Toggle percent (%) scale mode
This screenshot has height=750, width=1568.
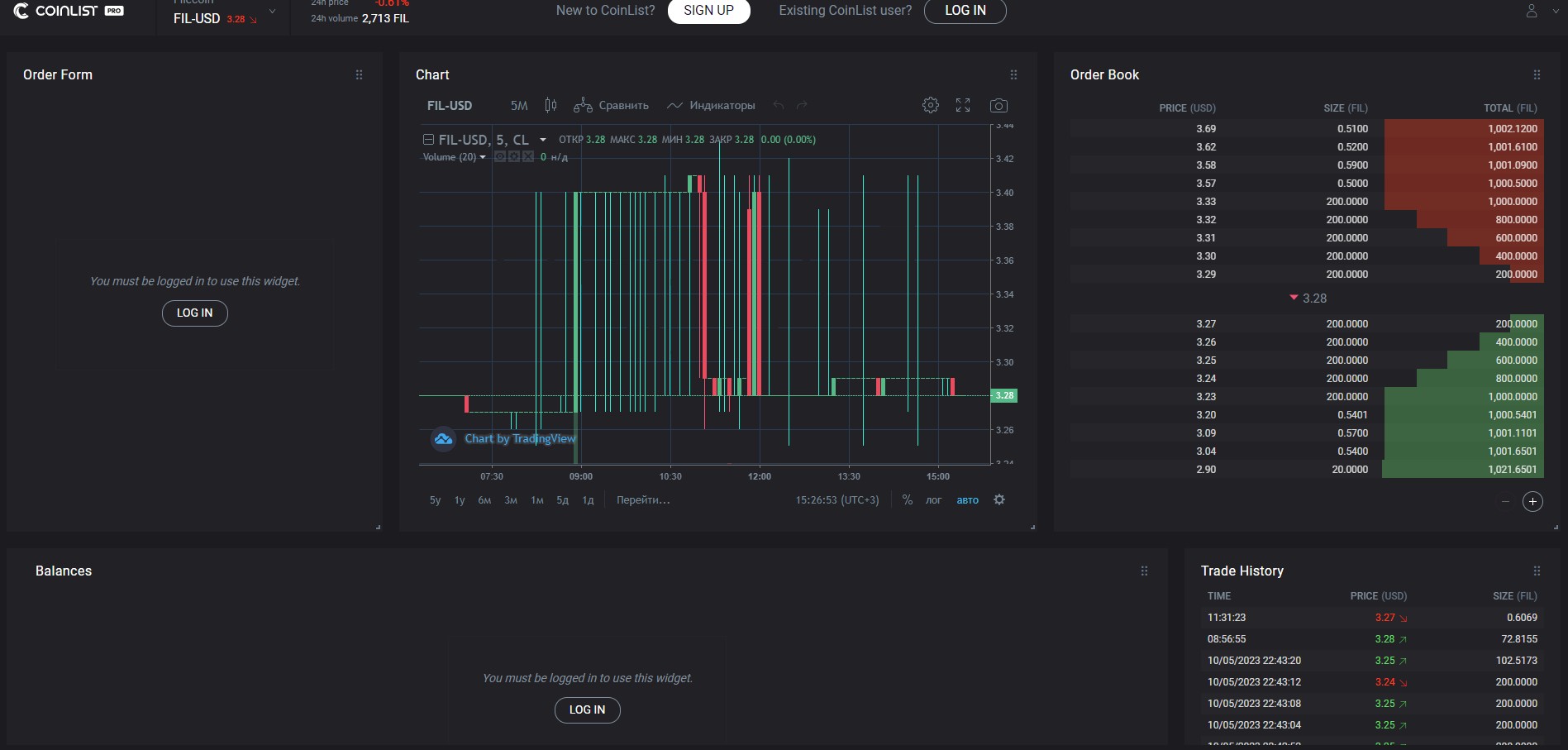point(908,499)
